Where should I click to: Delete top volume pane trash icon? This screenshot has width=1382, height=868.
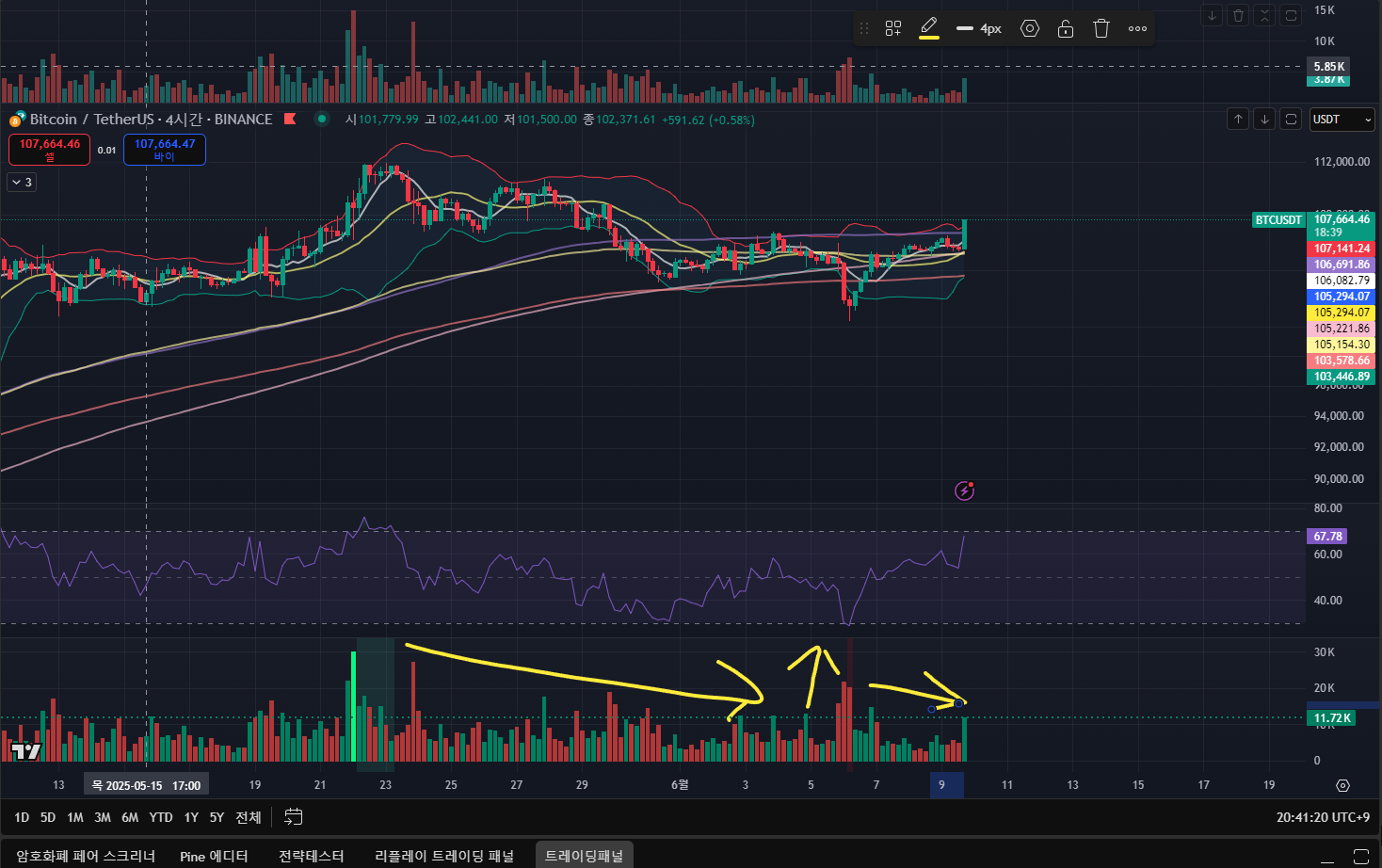click(1239, 15)
